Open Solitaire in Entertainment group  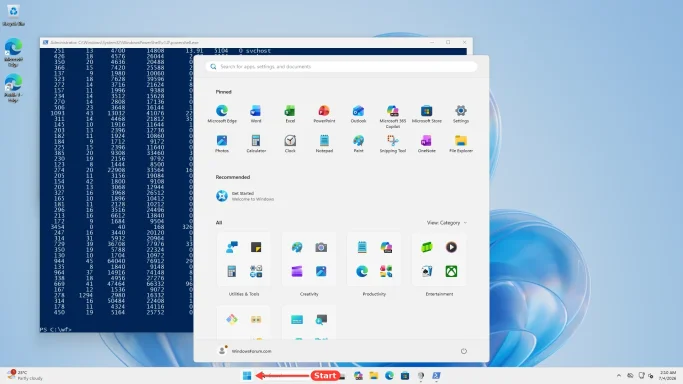click(427, 271)
